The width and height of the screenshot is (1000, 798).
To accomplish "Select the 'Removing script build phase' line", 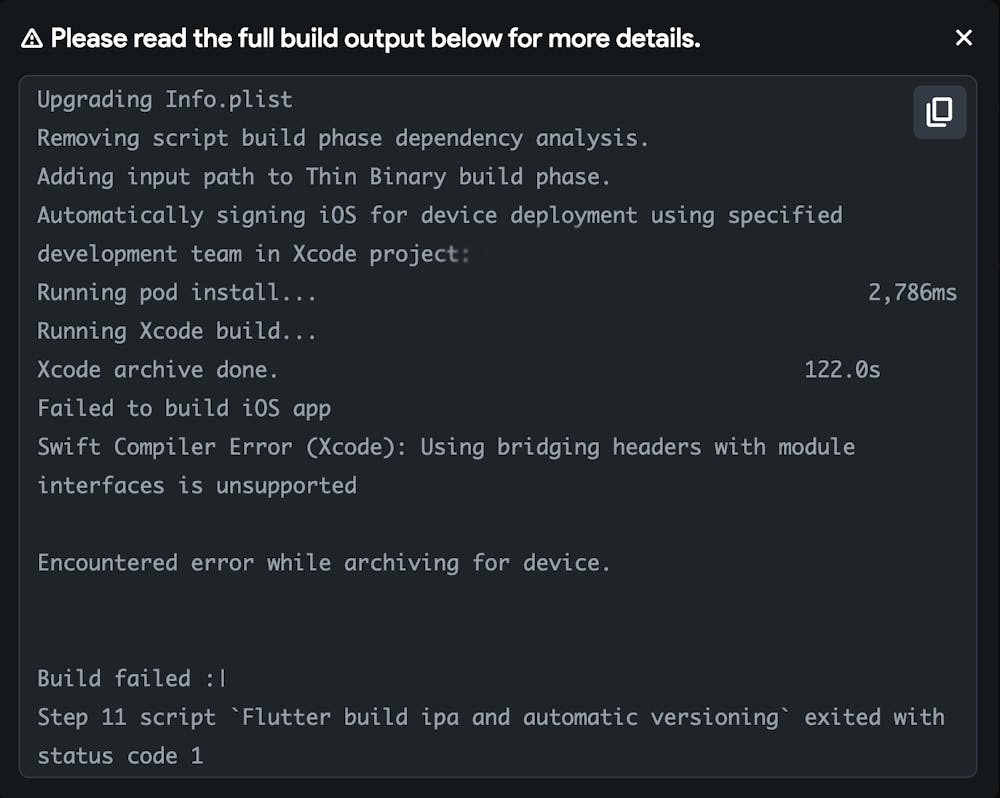I will click(343, 138).
